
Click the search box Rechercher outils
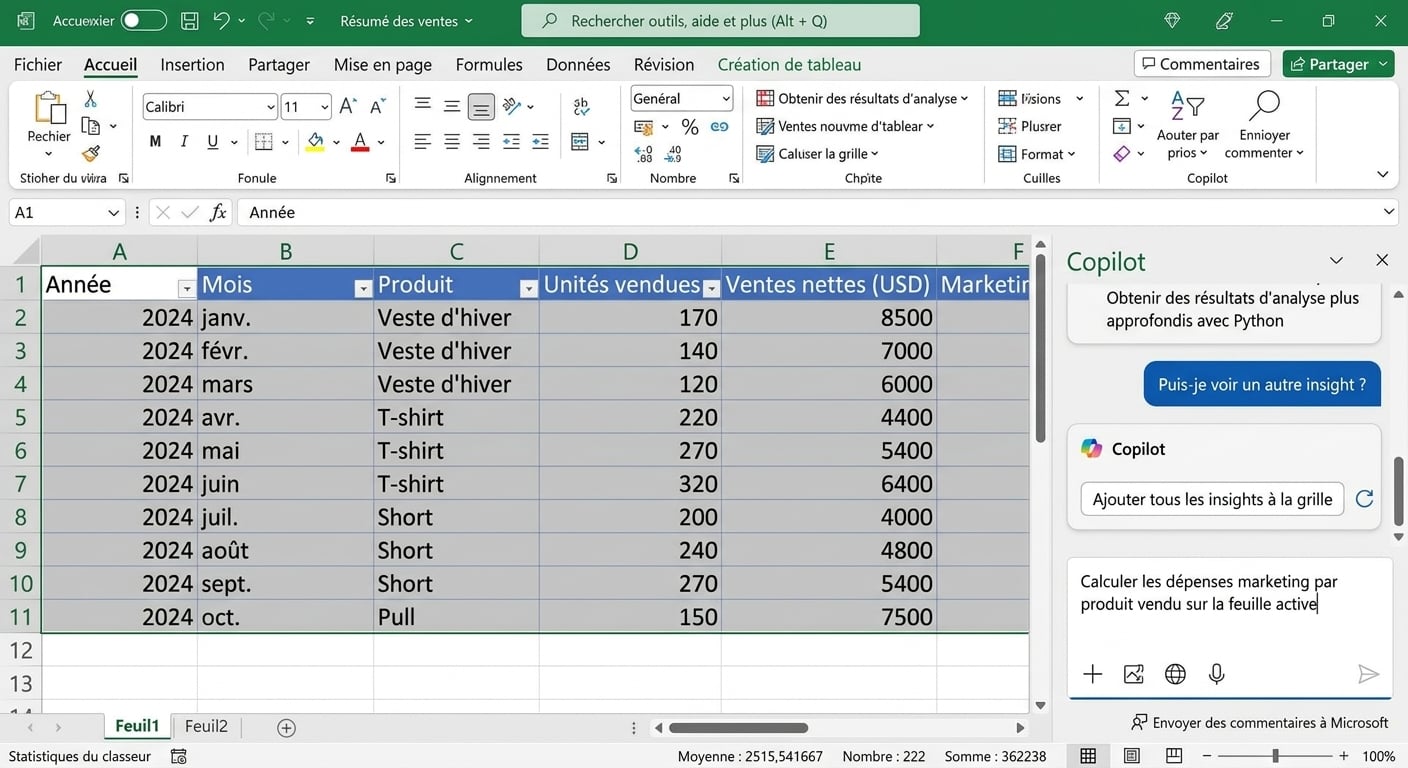(x=720, y=21)
